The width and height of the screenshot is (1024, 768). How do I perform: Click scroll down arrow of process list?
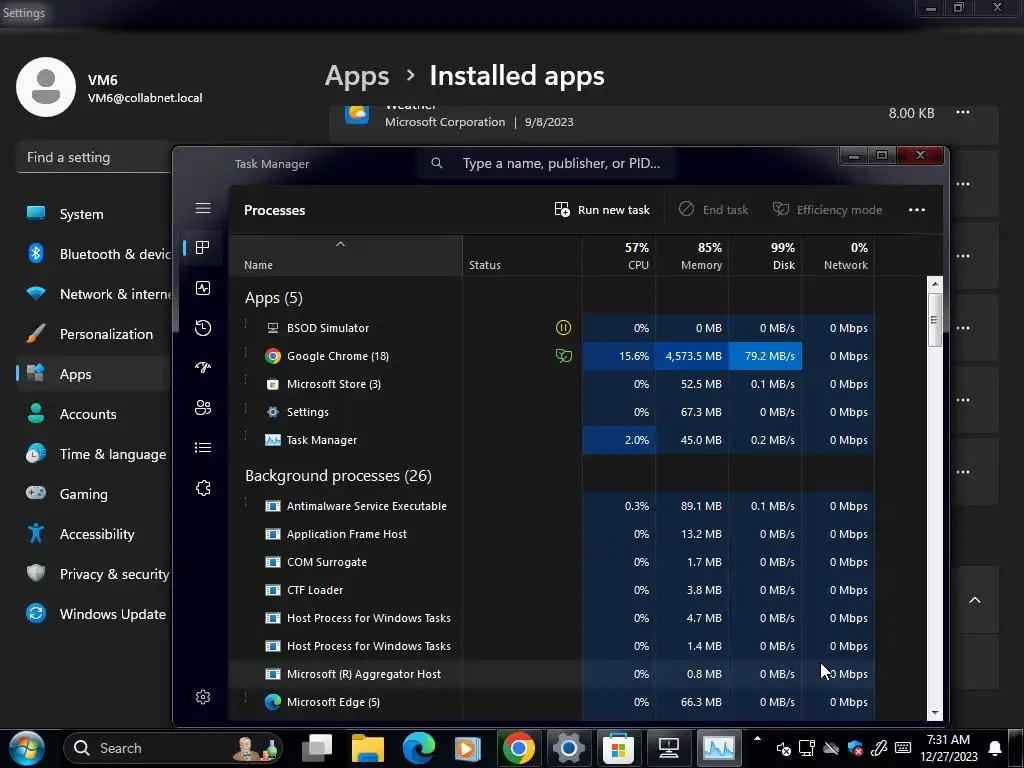[x=935, y=713]
